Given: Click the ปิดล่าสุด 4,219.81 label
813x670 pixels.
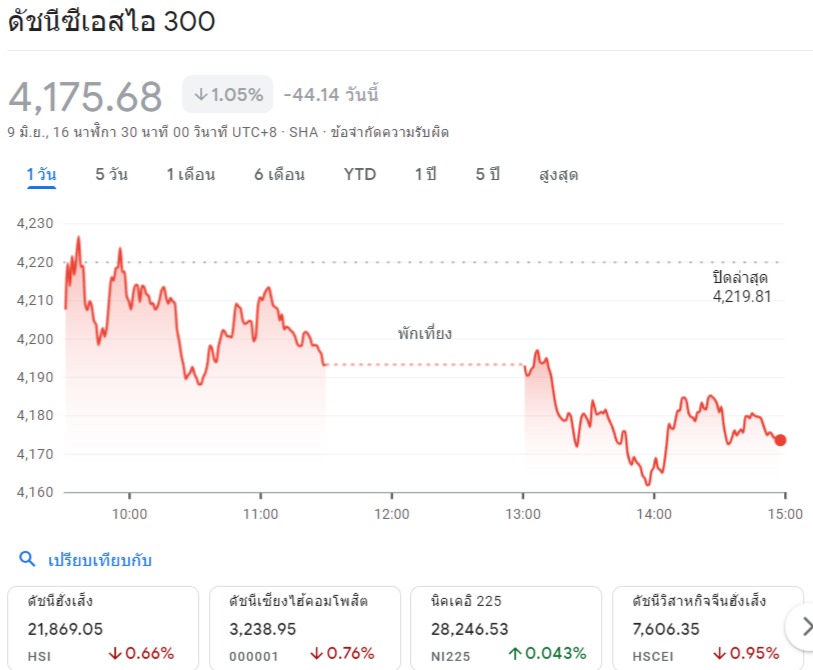Looking at the screenshot, I should point(741,287).
